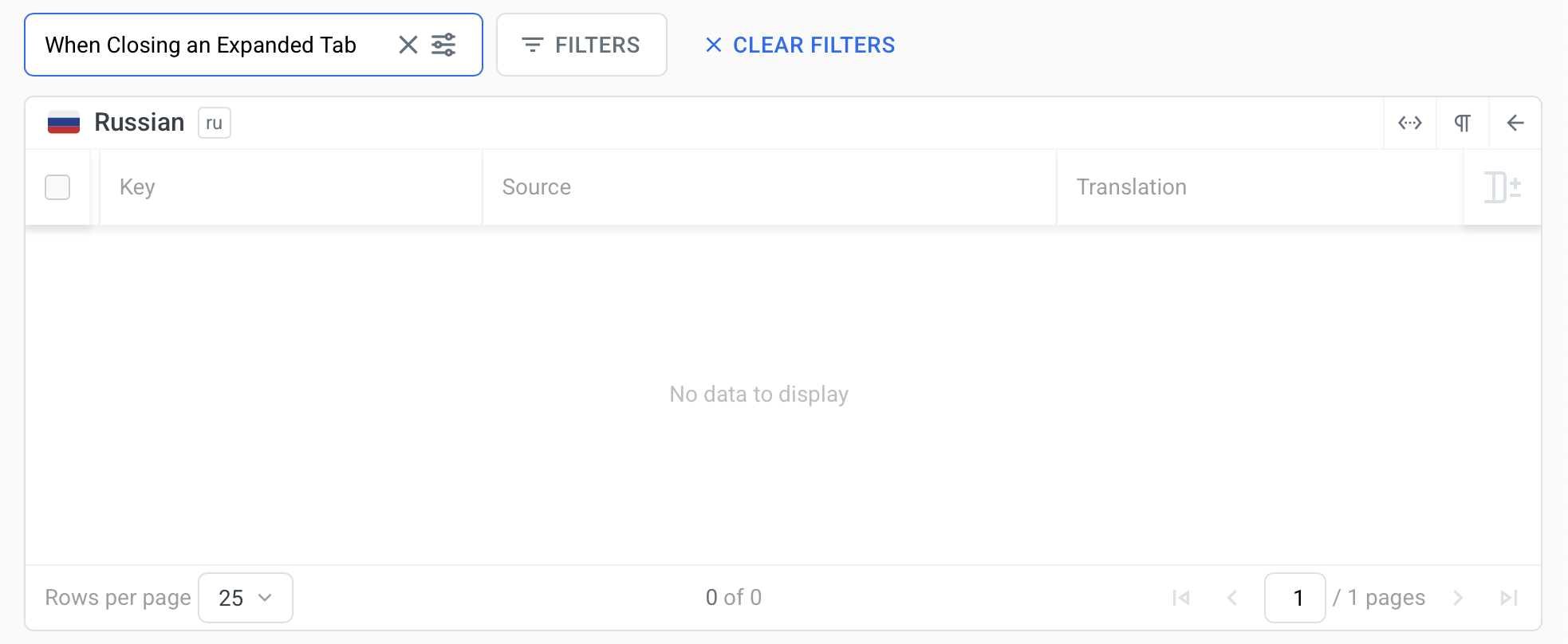This screenshot has width=1568, height=644.
Task: Click the page number input field
Action: tap(1294, 598)
